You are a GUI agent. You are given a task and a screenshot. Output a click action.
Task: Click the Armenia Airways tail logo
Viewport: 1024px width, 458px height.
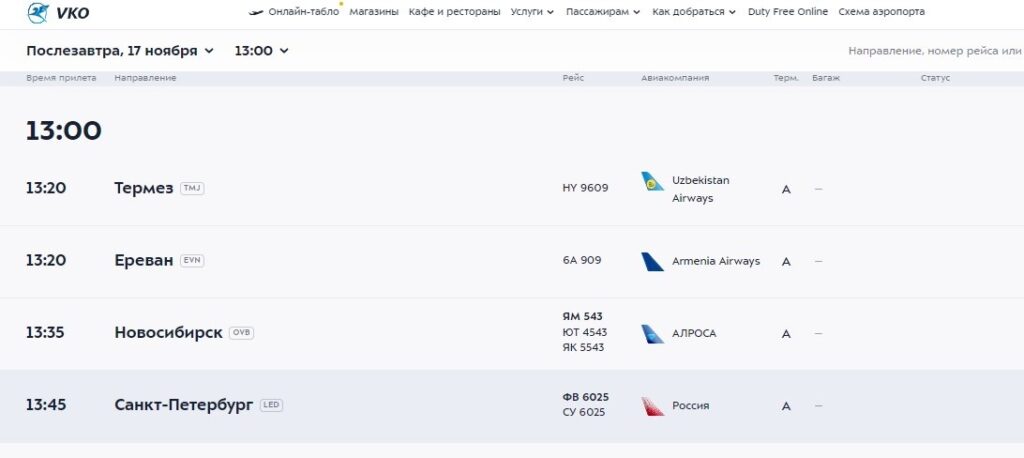tap(652, 261)
